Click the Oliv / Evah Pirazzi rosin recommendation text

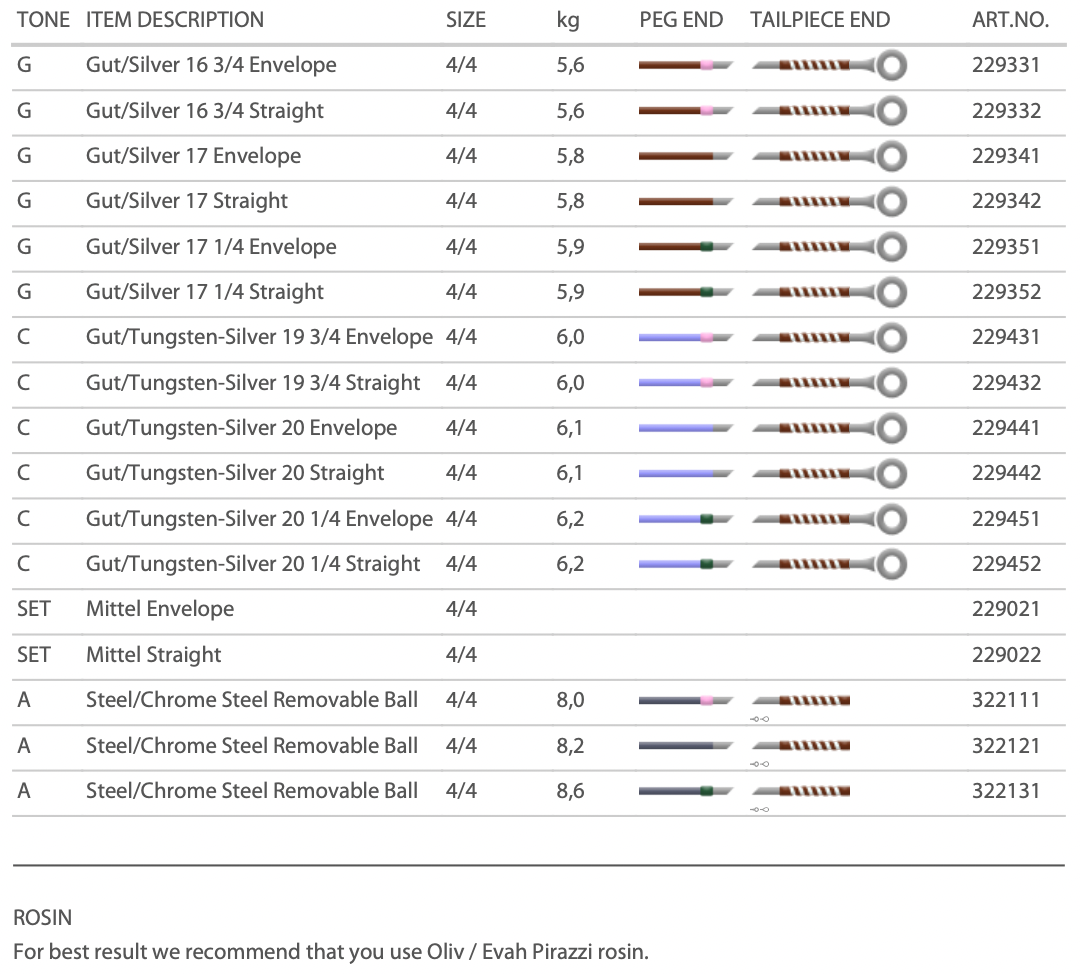331,951
